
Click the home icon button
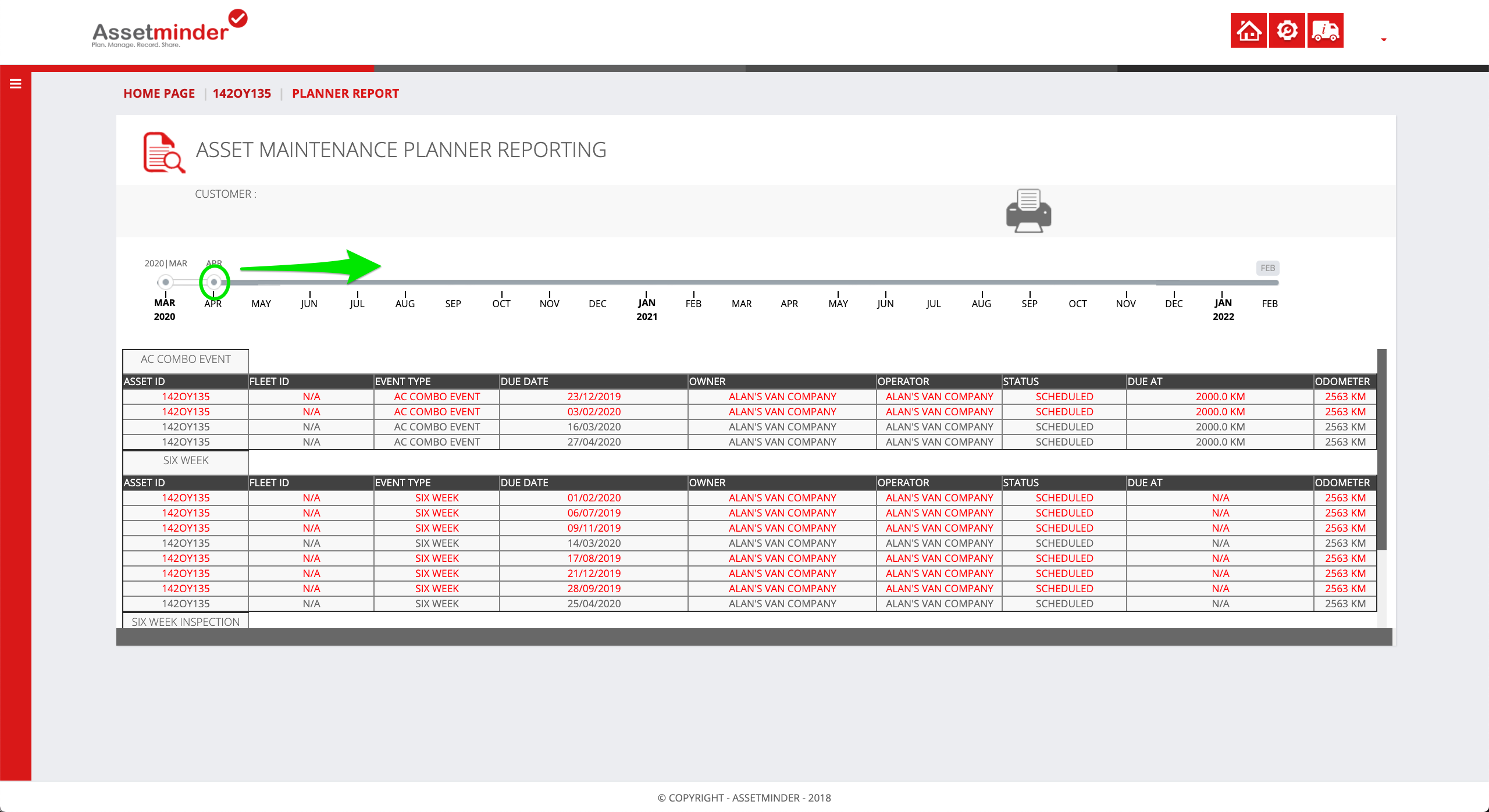(1248, 30)
